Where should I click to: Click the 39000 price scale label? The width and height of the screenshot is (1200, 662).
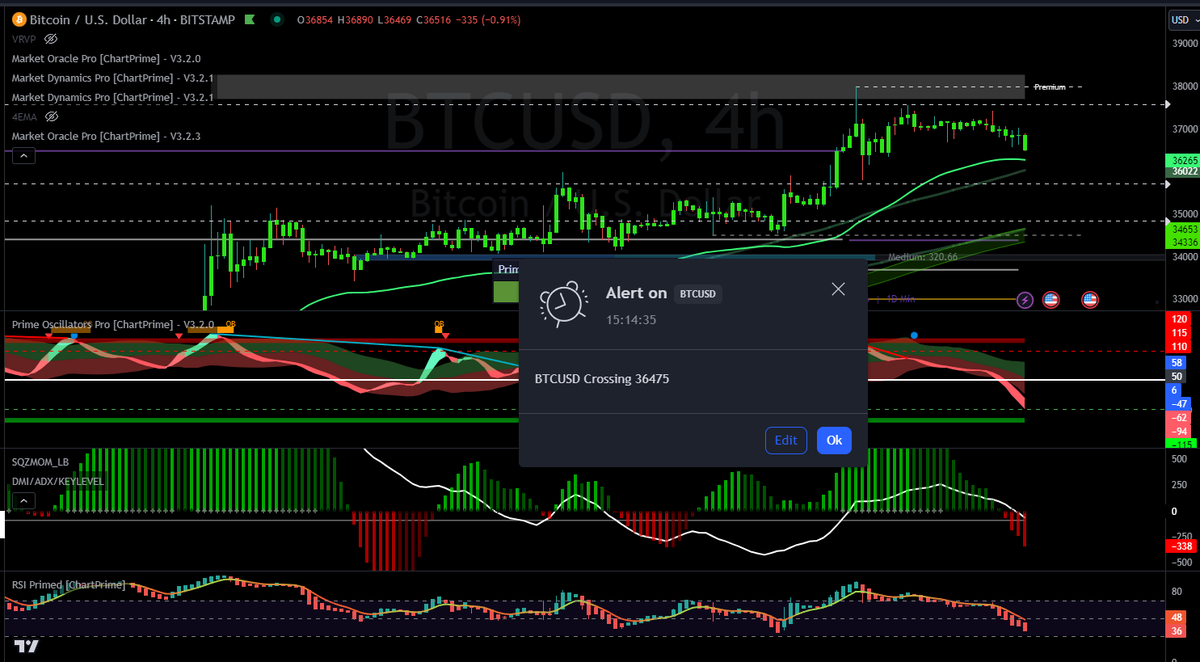pos(1183,44)
